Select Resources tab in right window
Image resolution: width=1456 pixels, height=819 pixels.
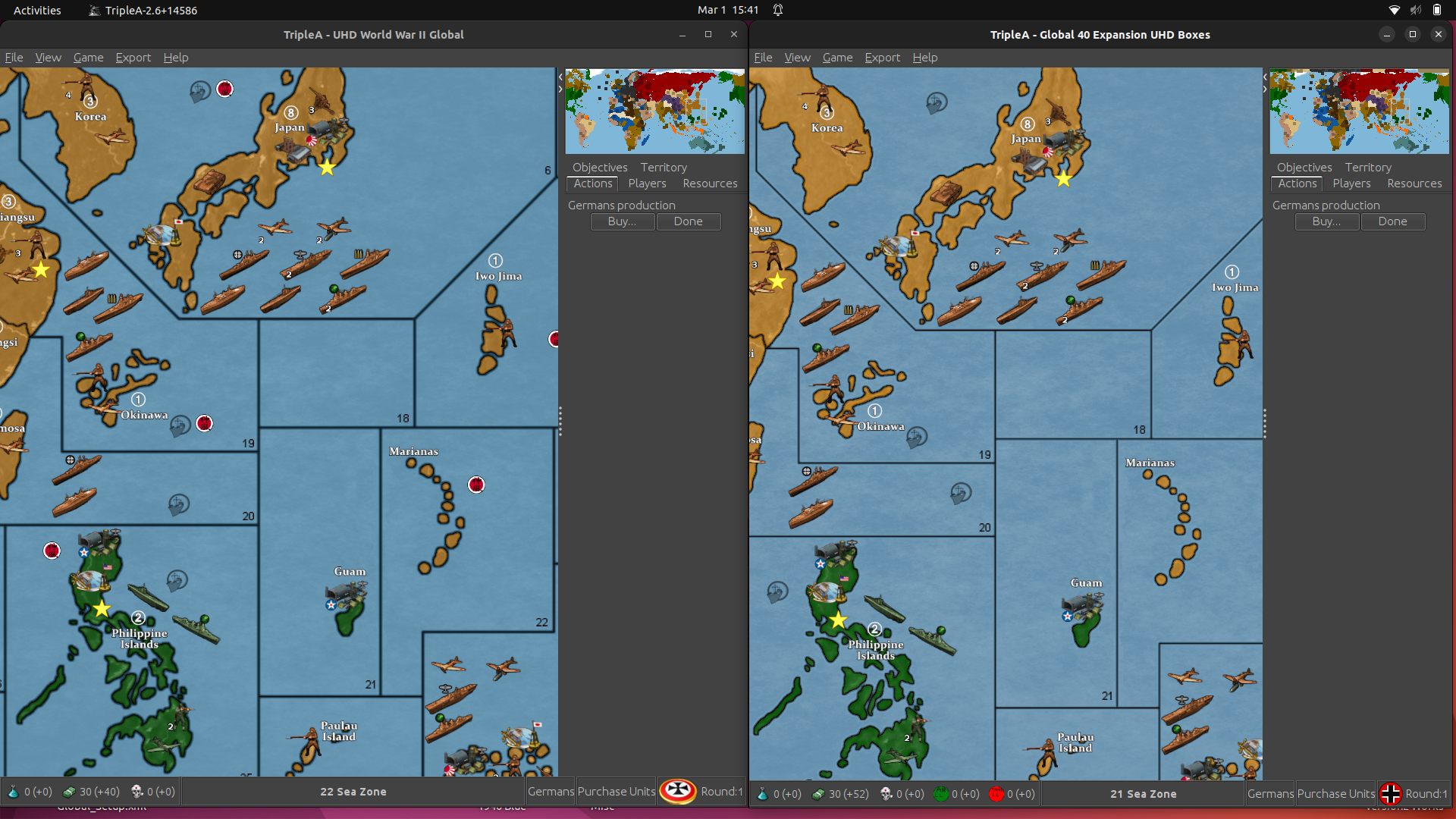coord(1414,184)
